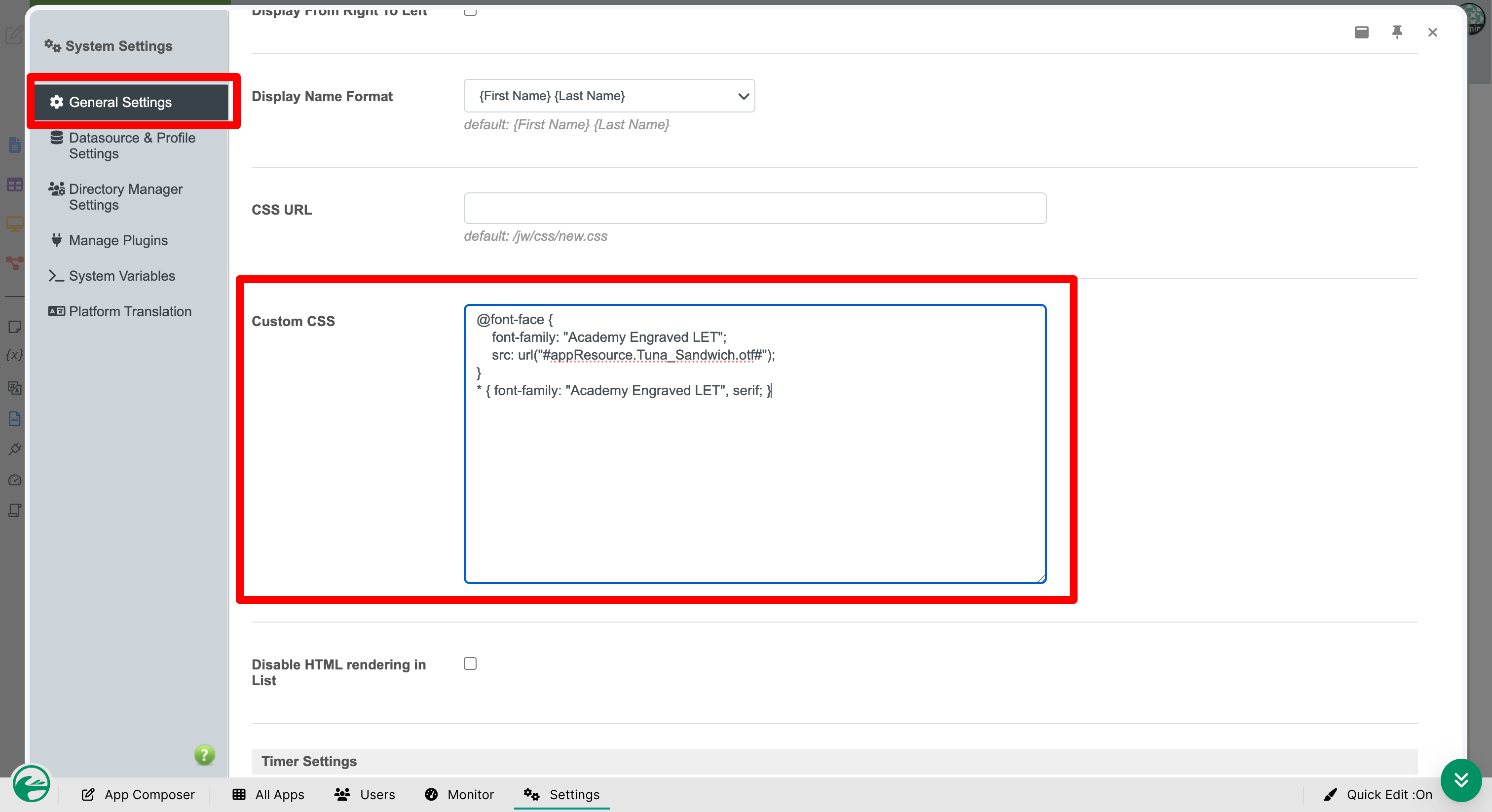Click the Display Name Format label

(x=322, y=96)
